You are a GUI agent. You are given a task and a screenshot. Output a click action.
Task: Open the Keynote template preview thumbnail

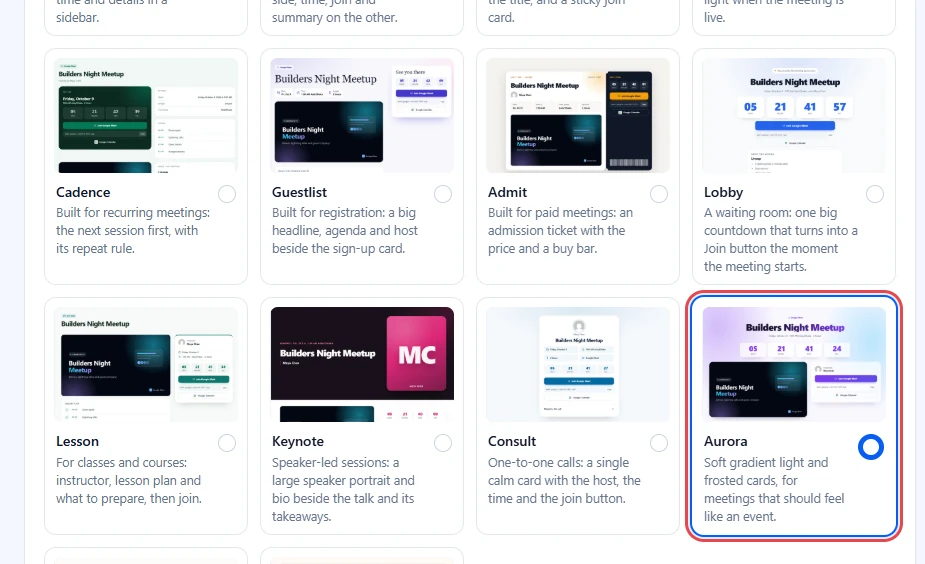point(362,365)
